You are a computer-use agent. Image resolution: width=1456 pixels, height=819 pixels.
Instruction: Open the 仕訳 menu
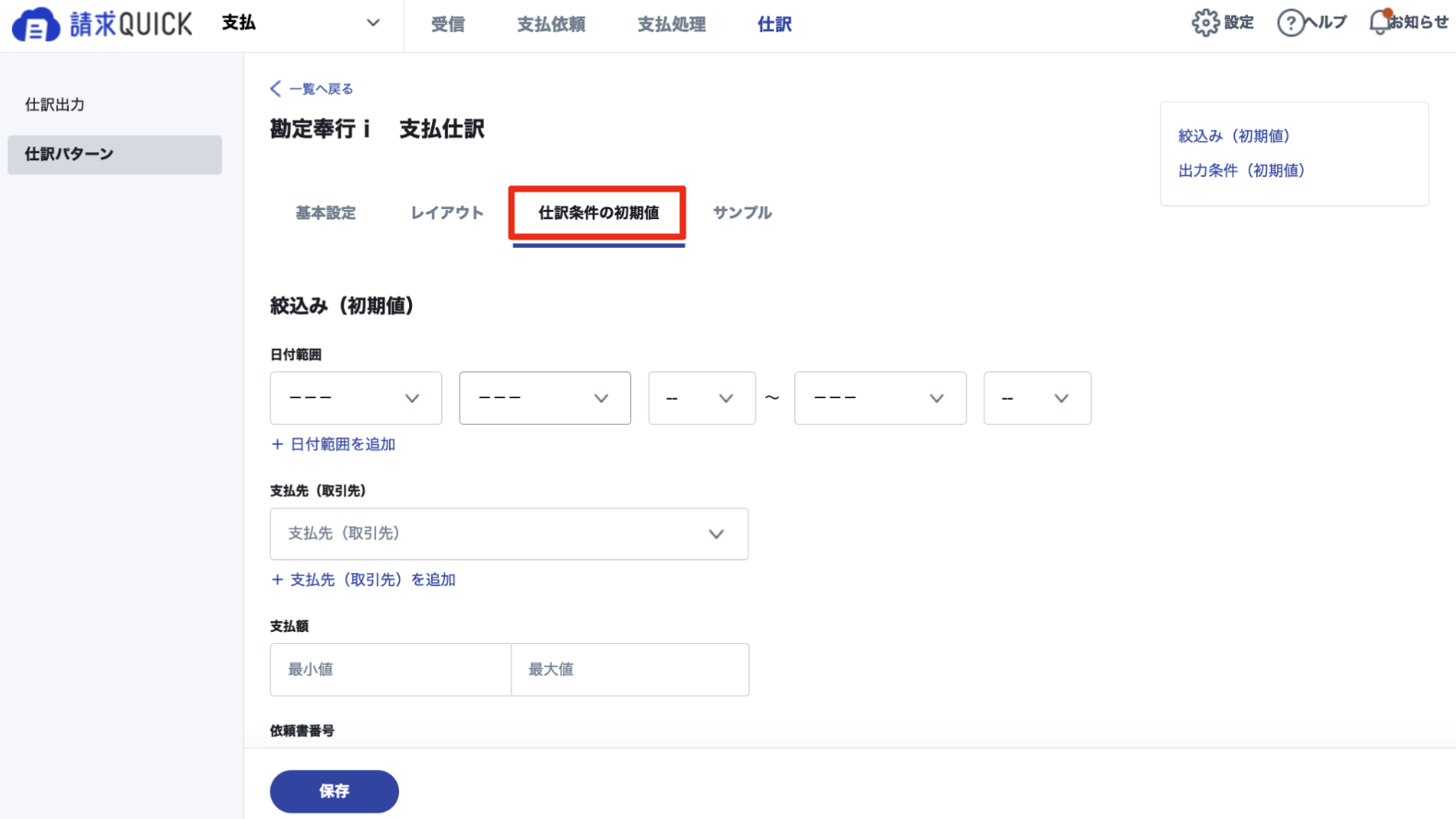pyautogui.click(x=775, y=25)
